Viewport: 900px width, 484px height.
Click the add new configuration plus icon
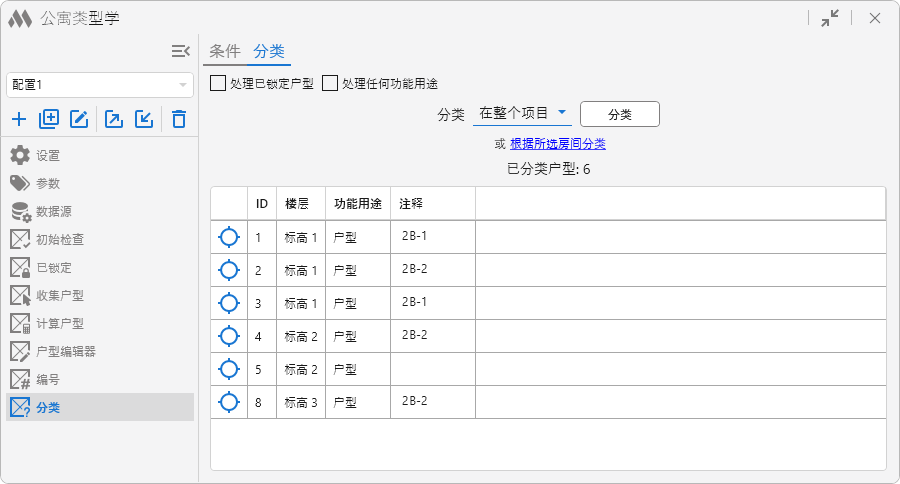[19, 119]
